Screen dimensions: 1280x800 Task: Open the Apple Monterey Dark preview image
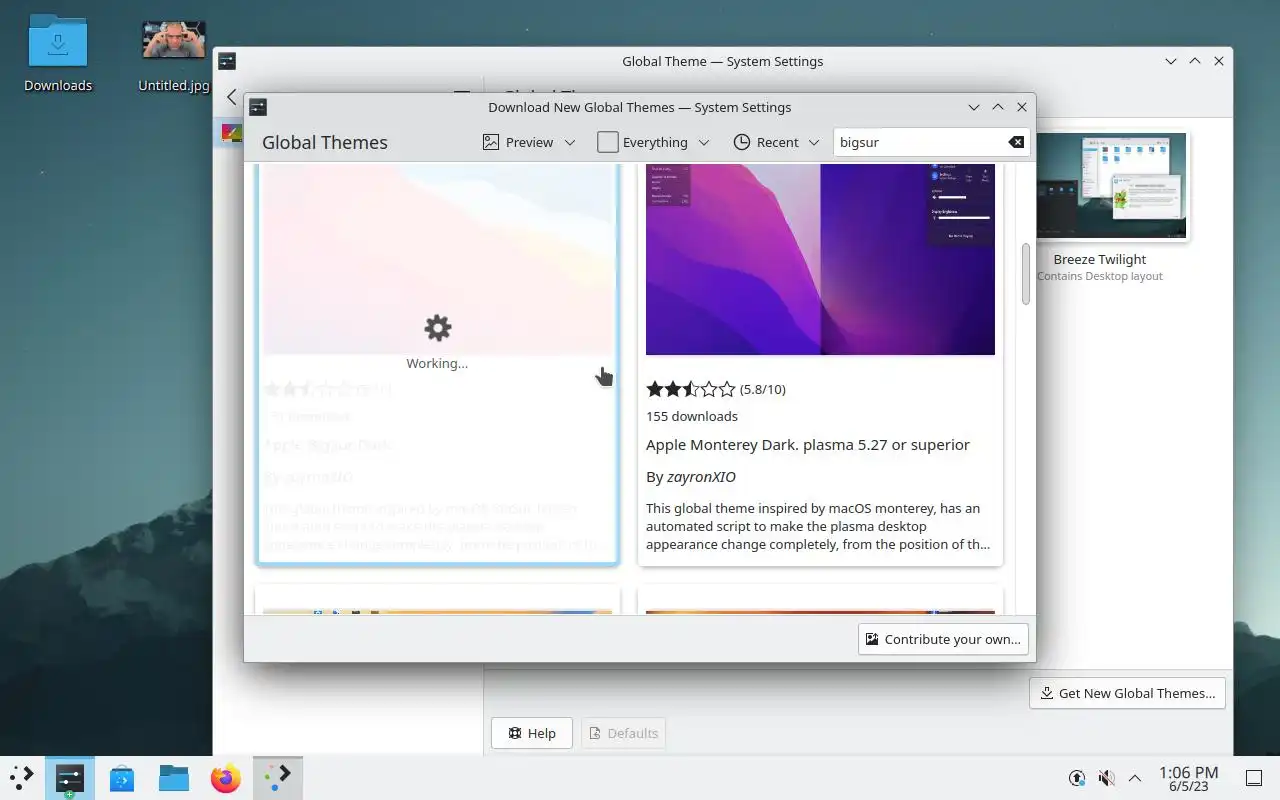pyautogui.click(x=820, y=259)
